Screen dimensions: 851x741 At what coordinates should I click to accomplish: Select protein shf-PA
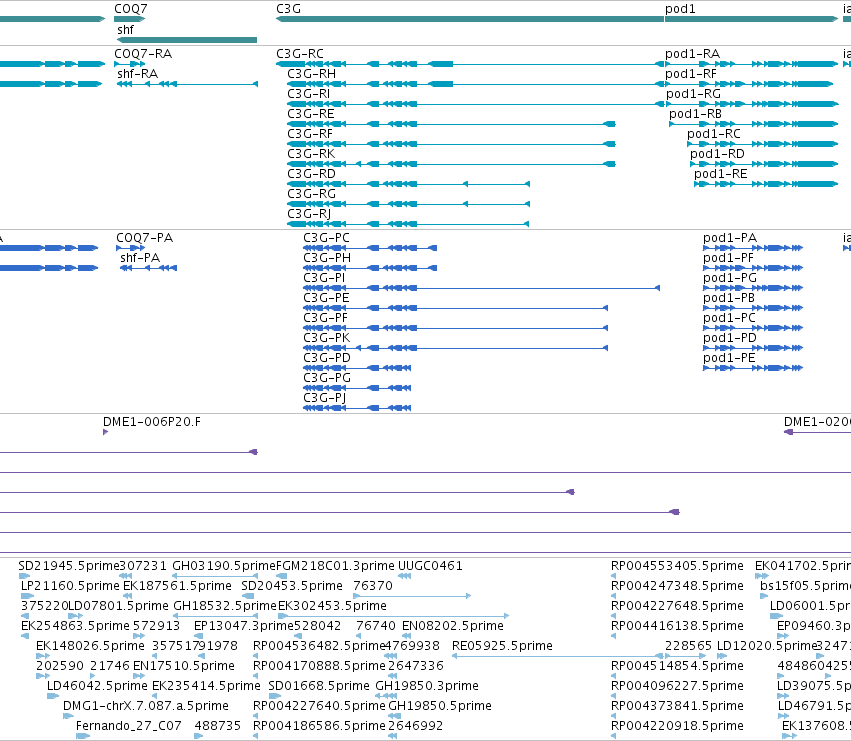click(140, 258)
